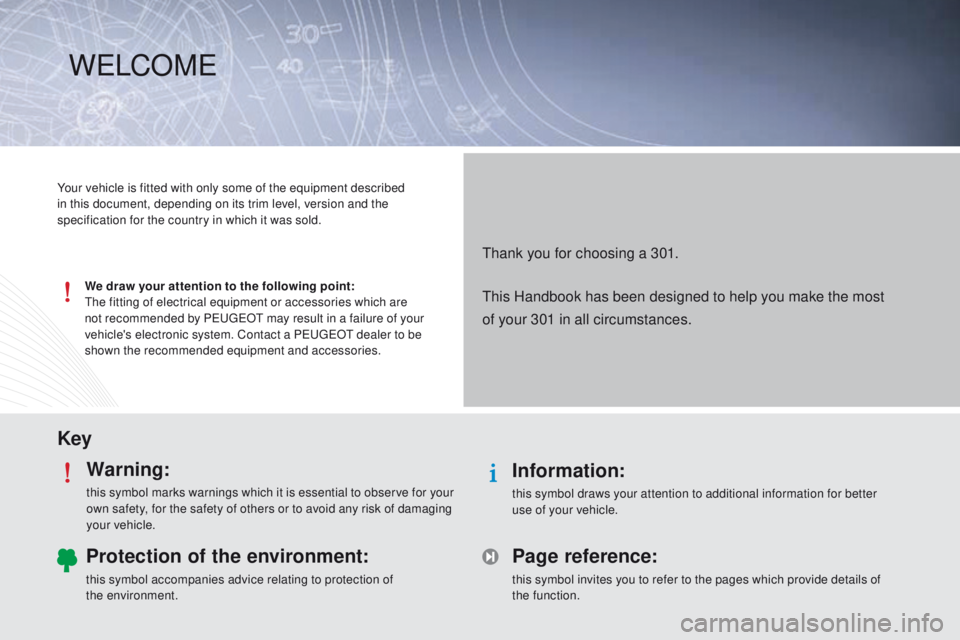960x640 pixels.
Task: Click the description starting "this symbol draws your attention"
Action: pos(694,502)
